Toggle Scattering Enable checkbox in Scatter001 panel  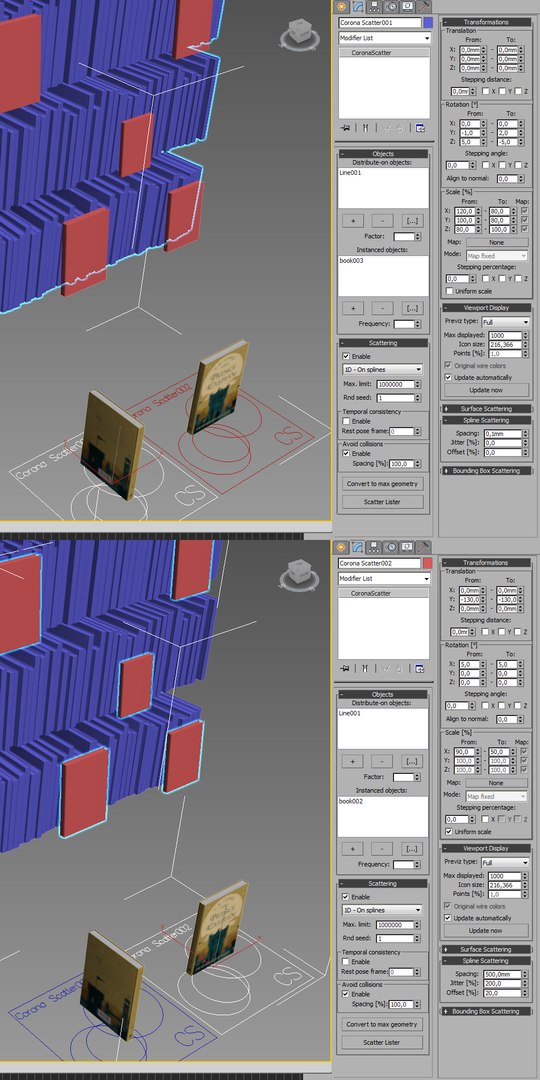[346, 357]
